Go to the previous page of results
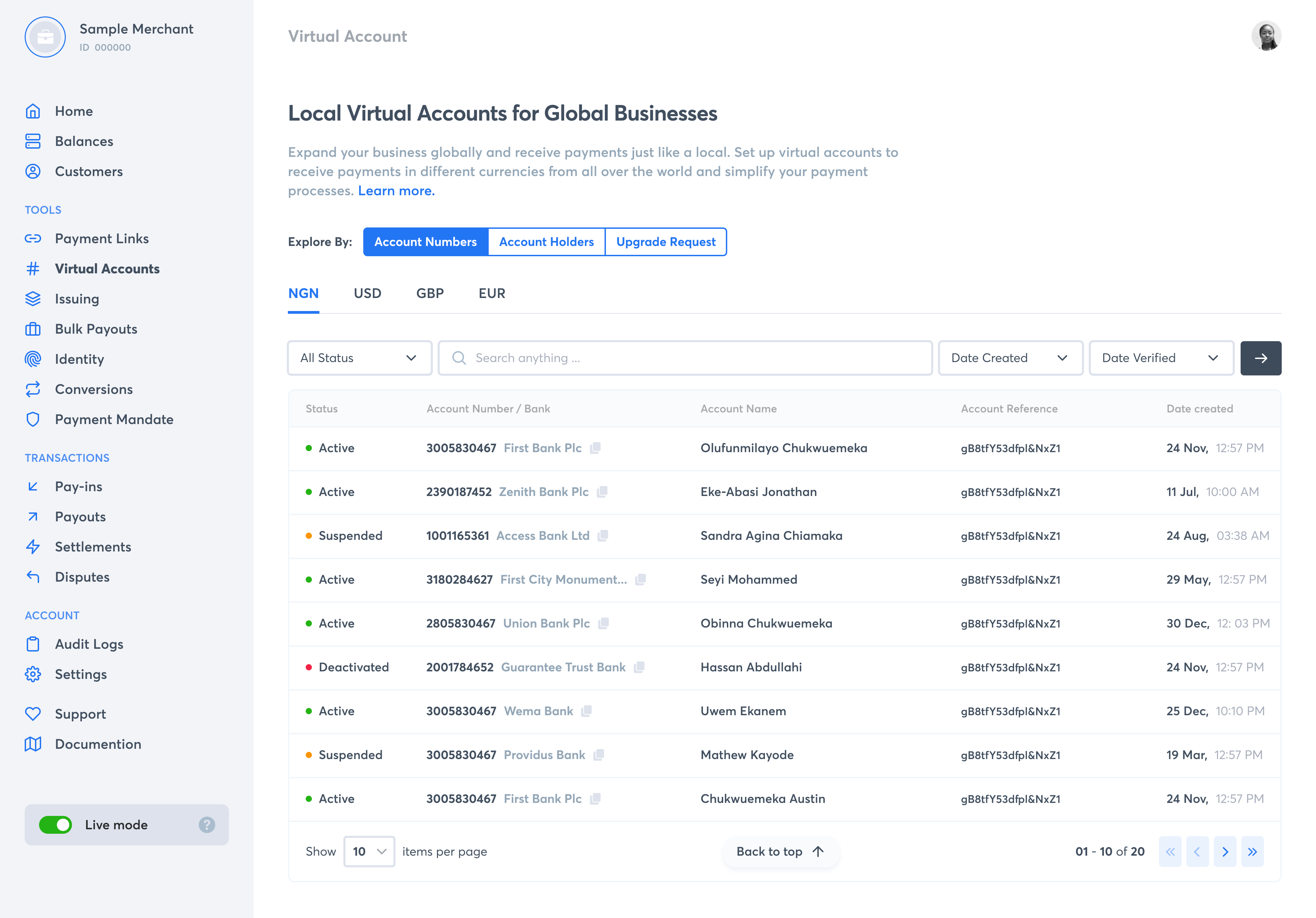The image size is (1316, 918). [x=1197, y=852]
